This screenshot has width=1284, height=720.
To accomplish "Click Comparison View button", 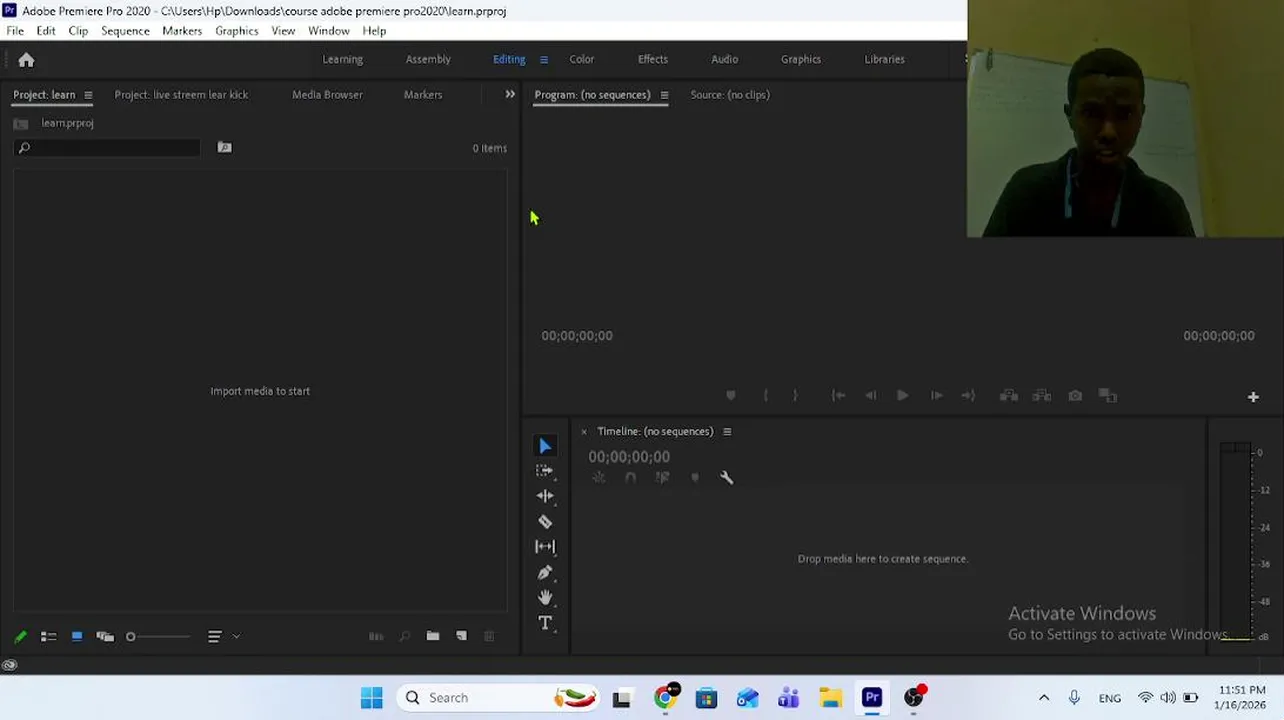I will tap(1108, 396).
